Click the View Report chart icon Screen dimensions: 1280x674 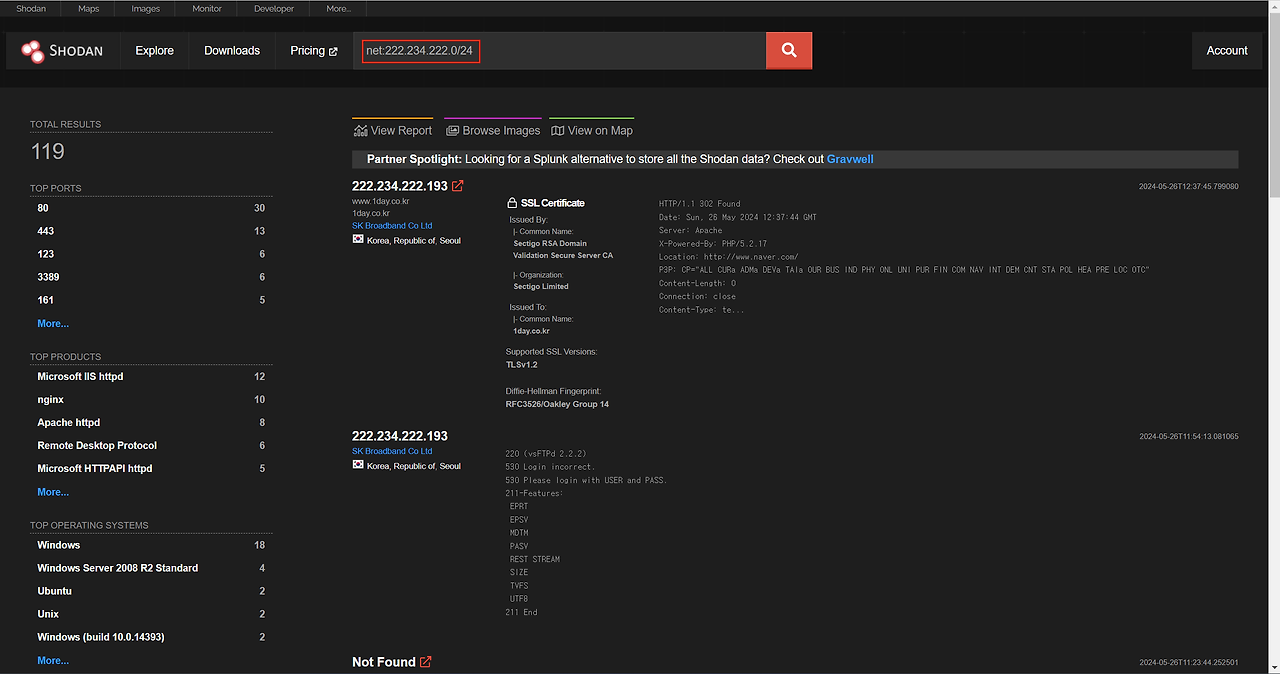tap(360, 131)
